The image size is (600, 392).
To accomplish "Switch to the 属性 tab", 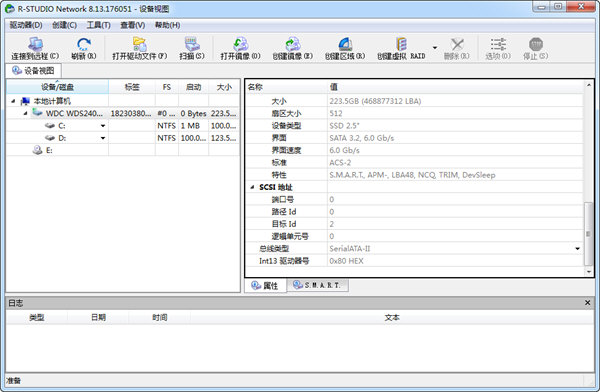I will [x=264, y=286].
